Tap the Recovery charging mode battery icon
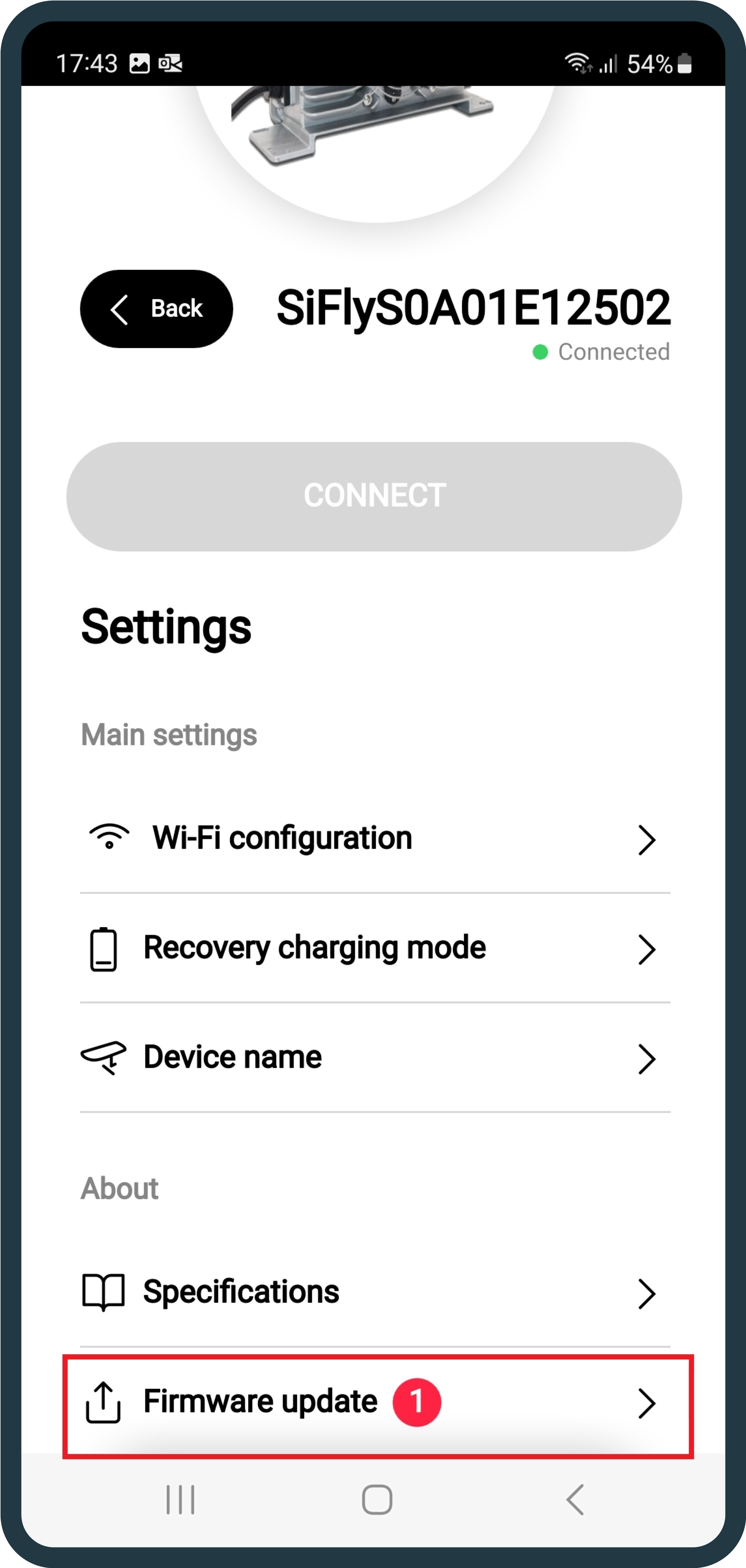The image size is (746, 1568). tap(103, 949)
